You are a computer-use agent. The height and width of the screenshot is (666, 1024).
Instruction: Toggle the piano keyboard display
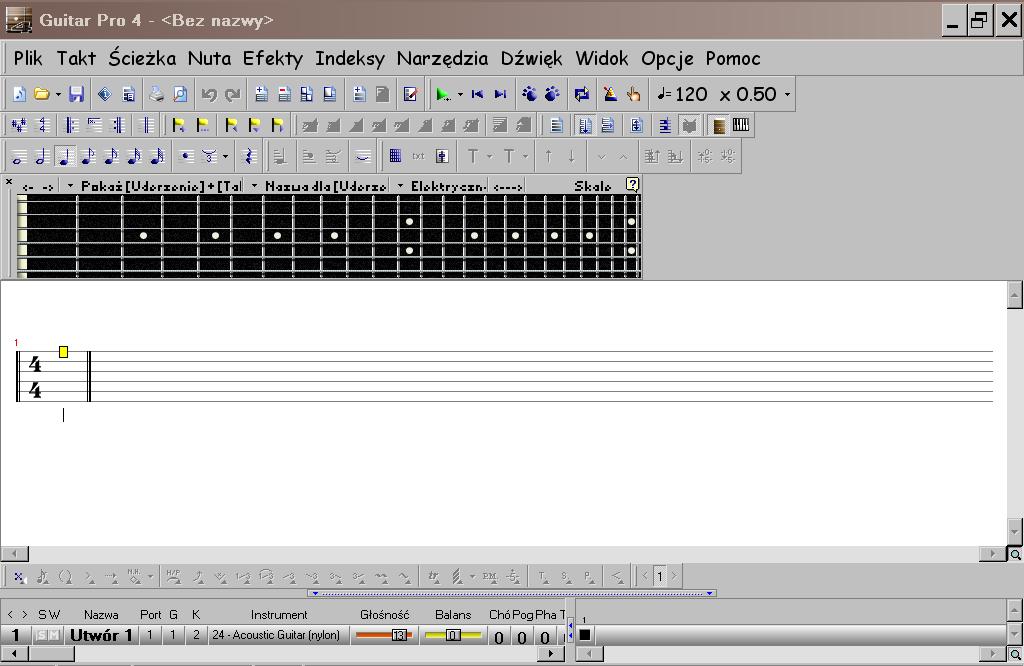pos(741,125)
